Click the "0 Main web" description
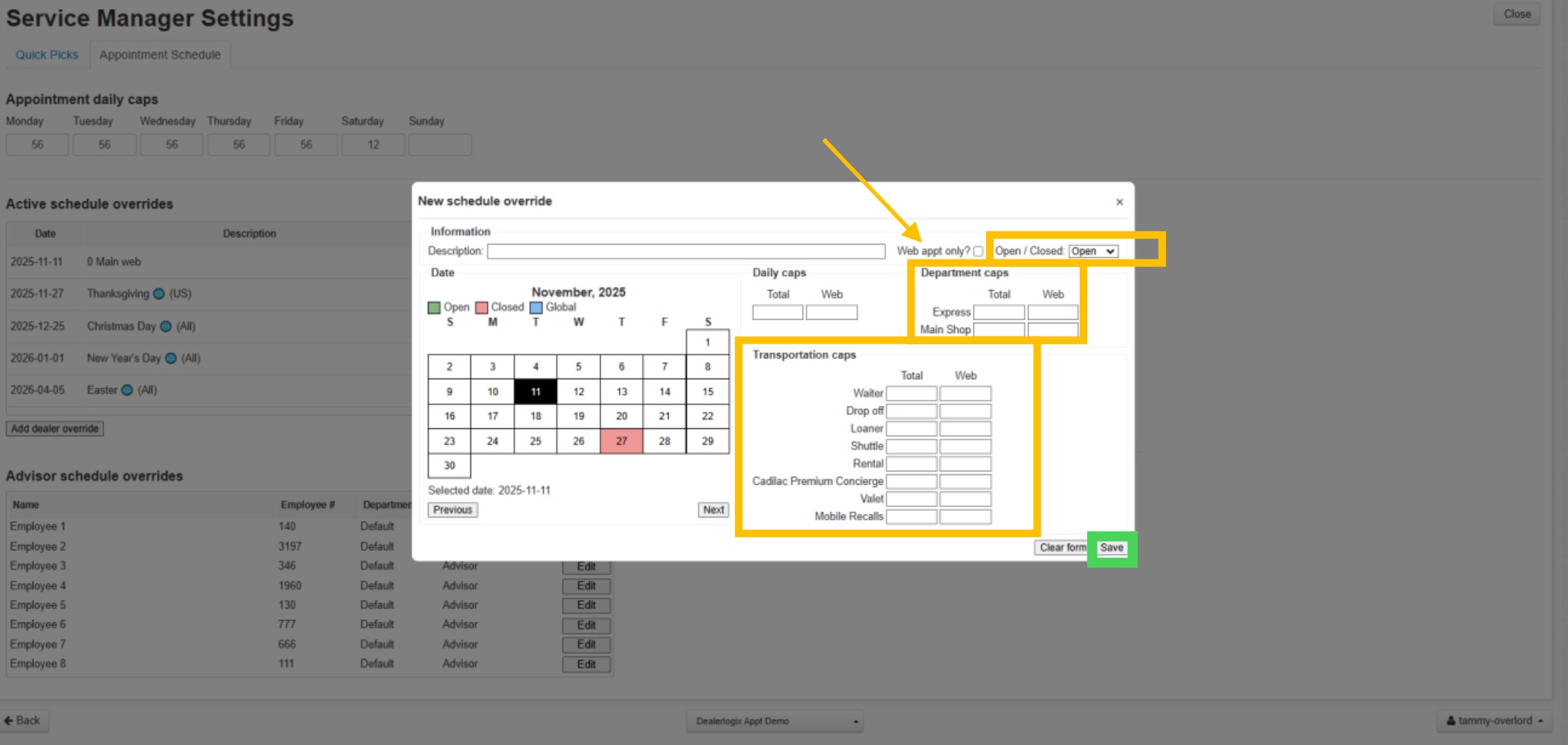Image resolution: width=1568 pixels, height=745 pixels. 114,262
